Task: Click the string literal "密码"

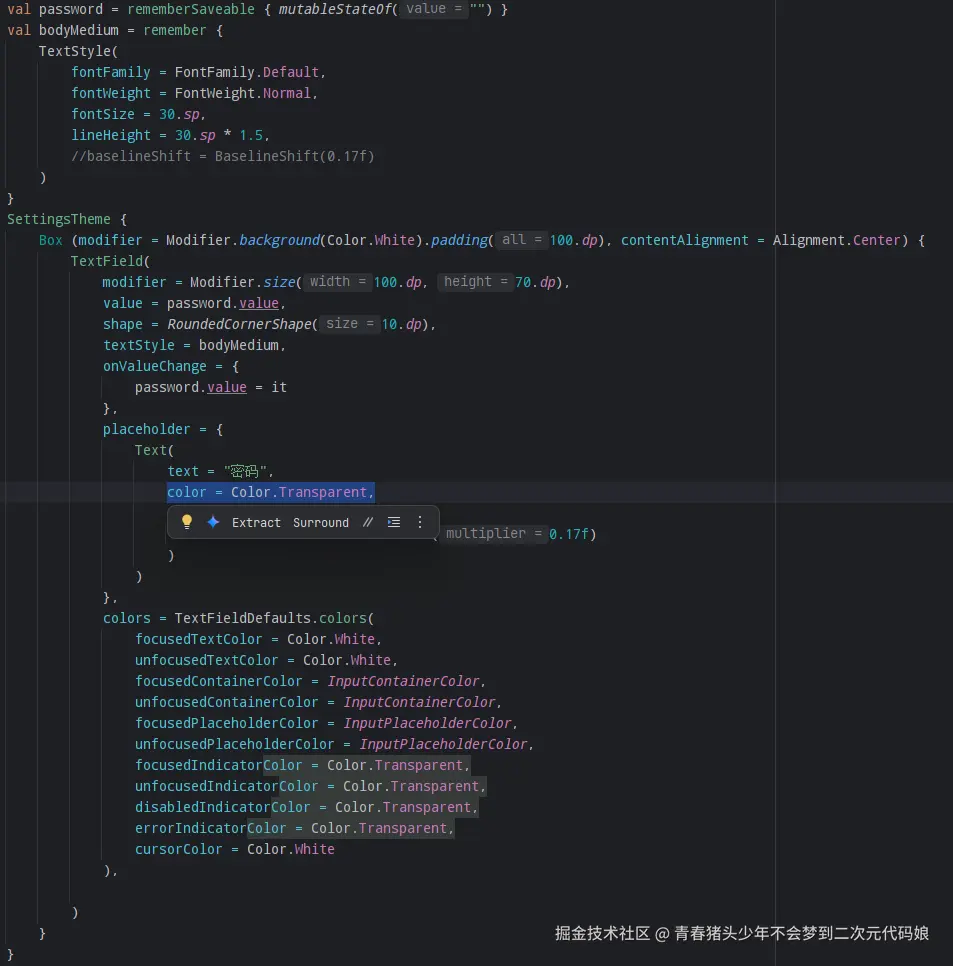Action: tap(245, 471)
